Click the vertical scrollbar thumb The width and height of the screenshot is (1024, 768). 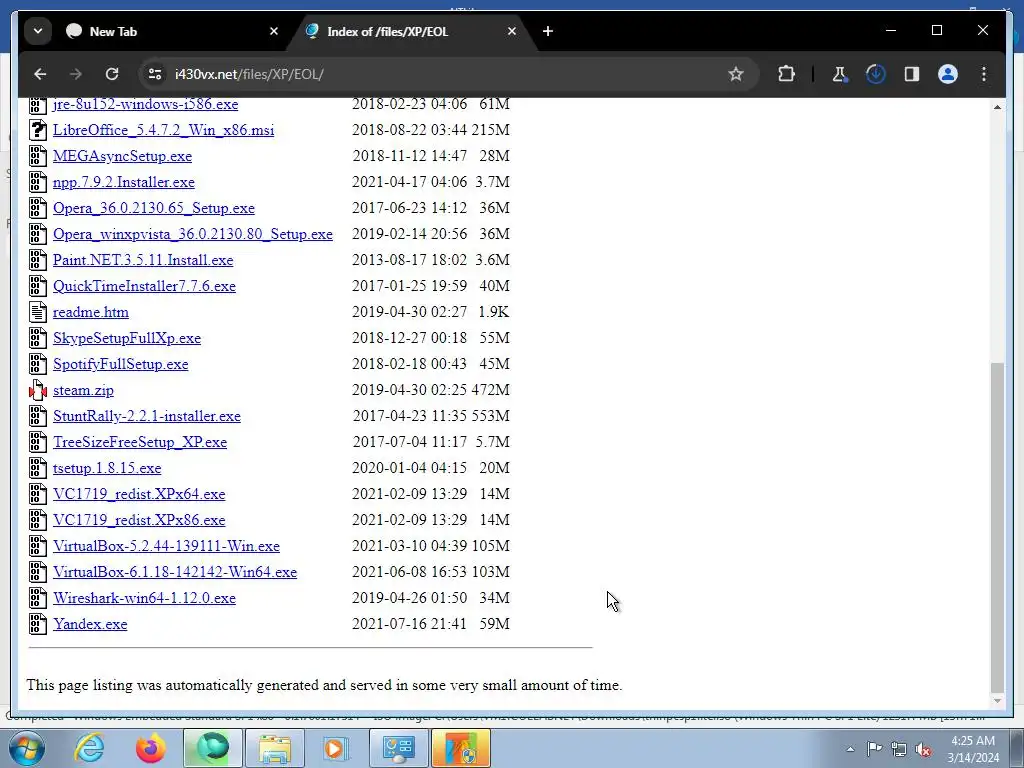pos(997,526)
